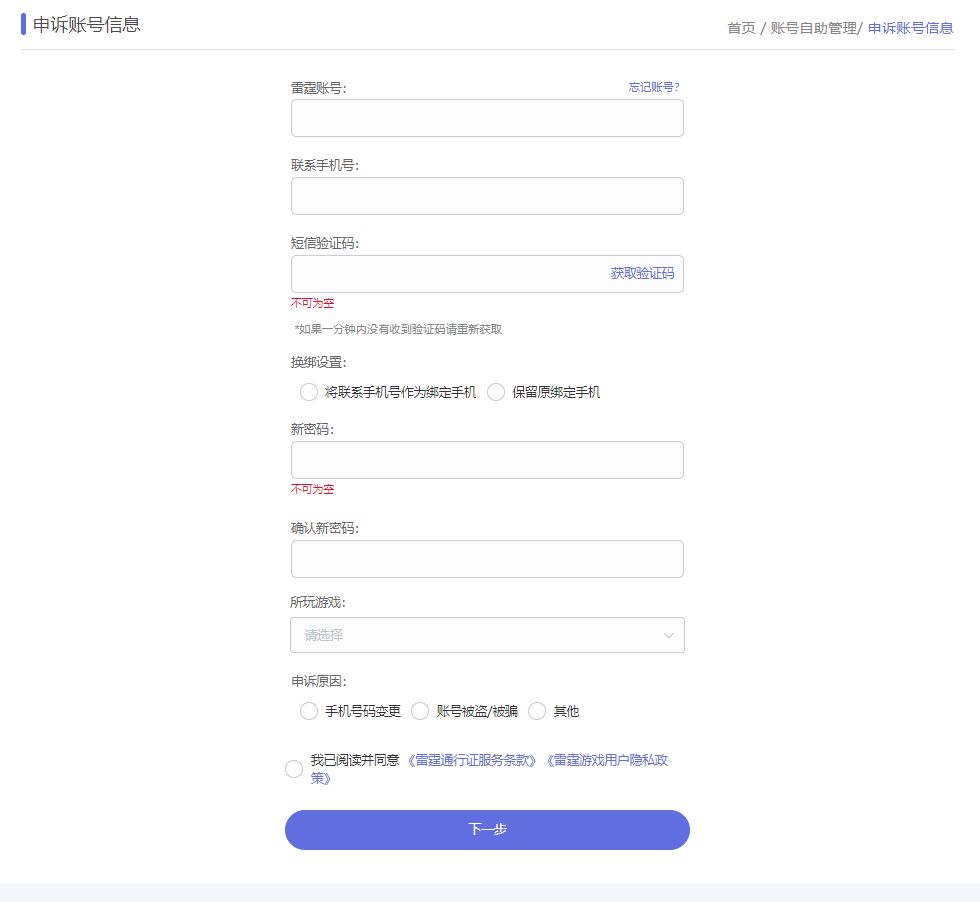Image resolution: width=980 pixels, height=902 pixels.
Task: Choose 手机号码变更 as the appeal reason
Action: click(x=309, y=711)
